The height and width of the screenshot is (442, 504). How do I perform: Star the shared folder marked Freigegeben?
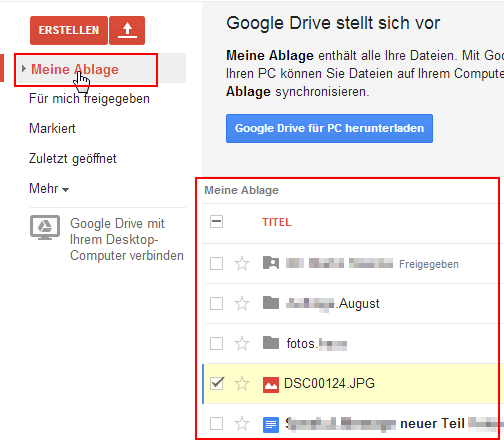tap(242, 264)
